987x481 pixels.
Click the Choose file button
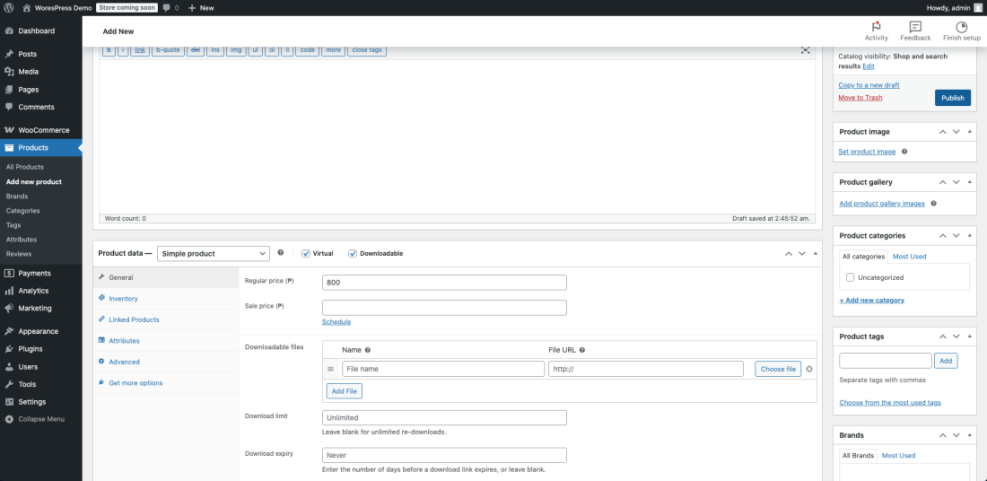click(778, 369)
